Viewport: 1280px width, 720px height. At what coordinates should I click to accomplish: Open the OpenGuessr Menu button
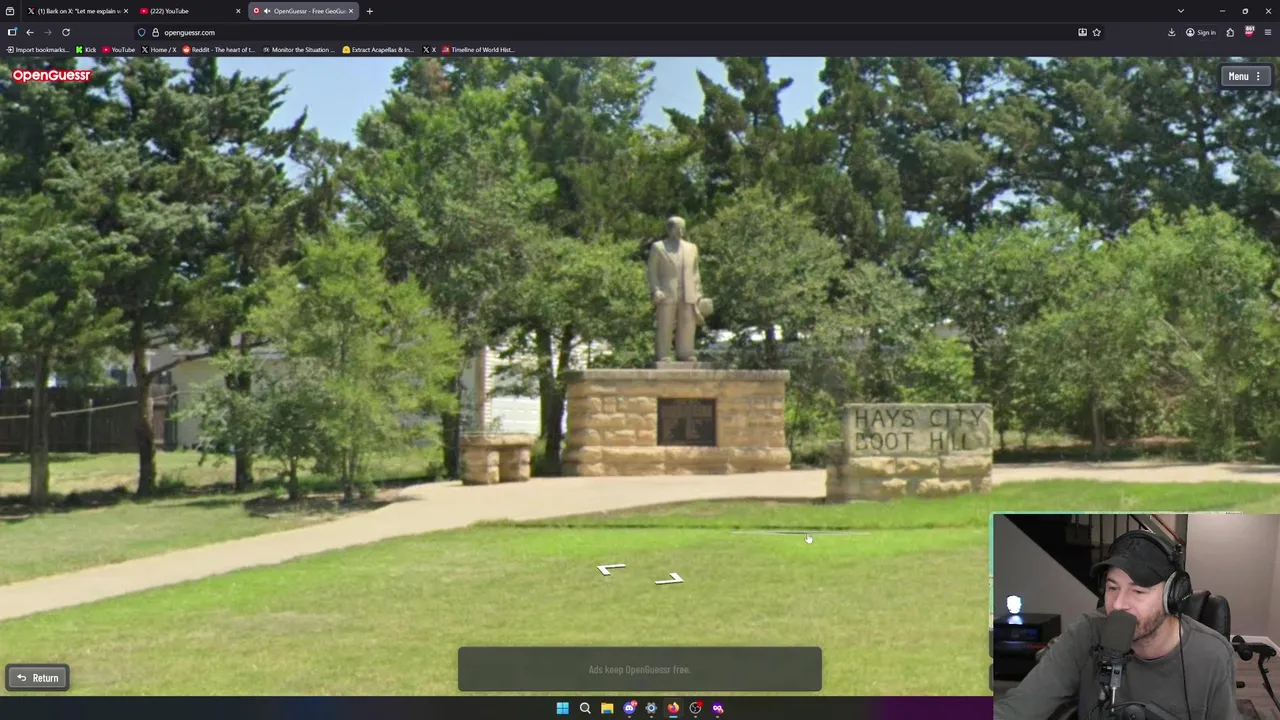[1246, 77]
